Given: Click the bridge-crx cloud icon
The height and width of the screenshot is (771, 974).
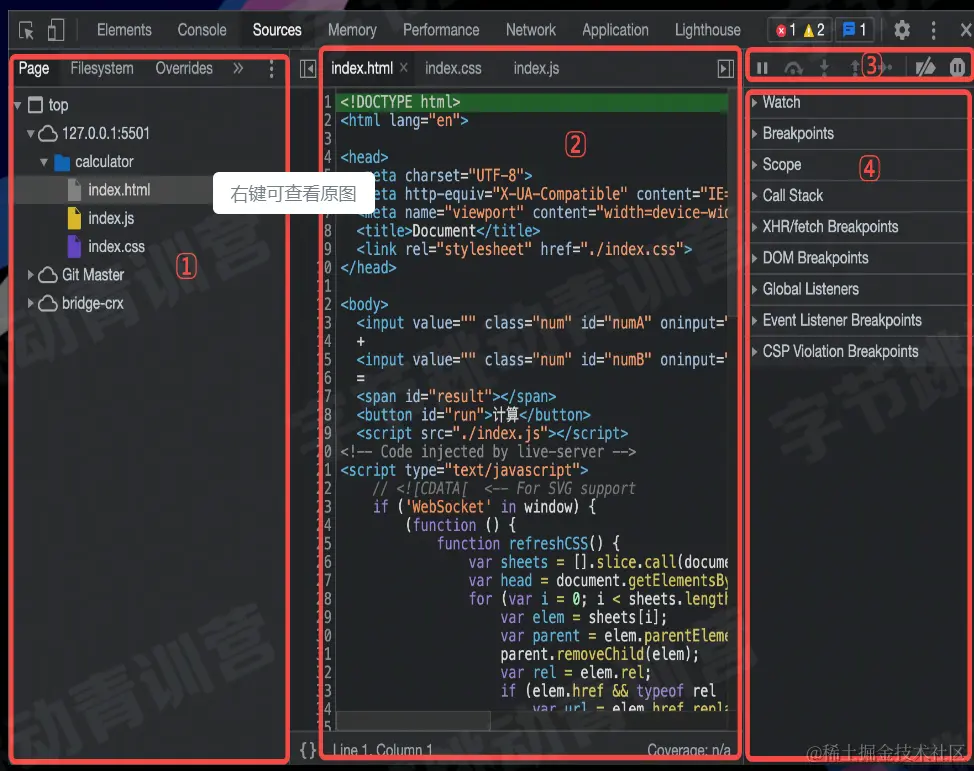Looking at the screenshot, I should [48, 304].
